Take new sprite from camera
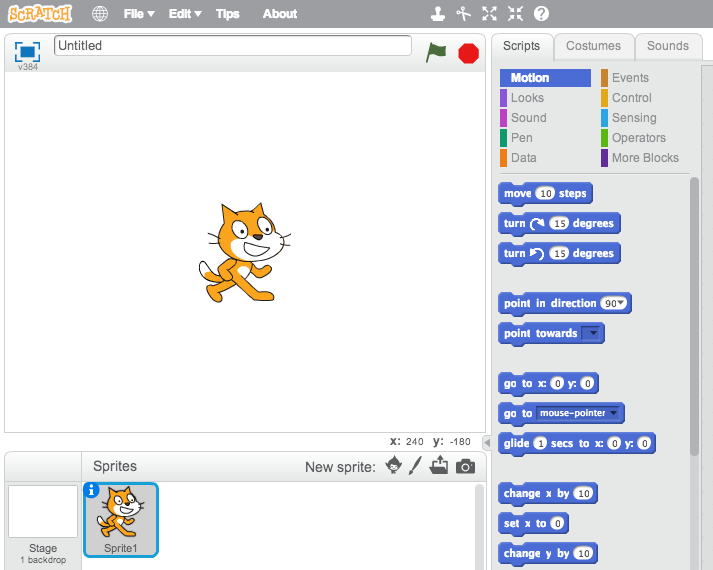 [465, 467]
